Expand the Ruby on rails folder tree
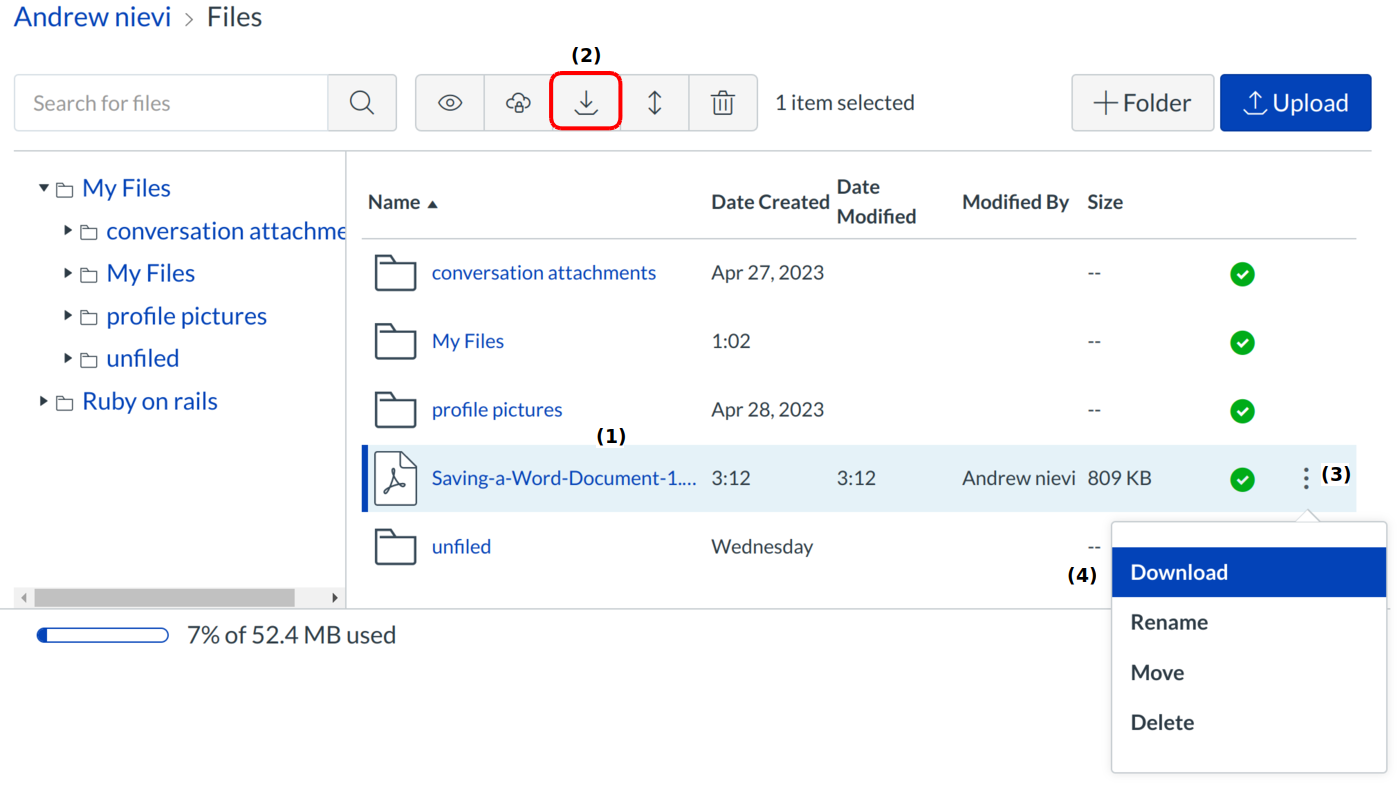 [x=44, y=402]
